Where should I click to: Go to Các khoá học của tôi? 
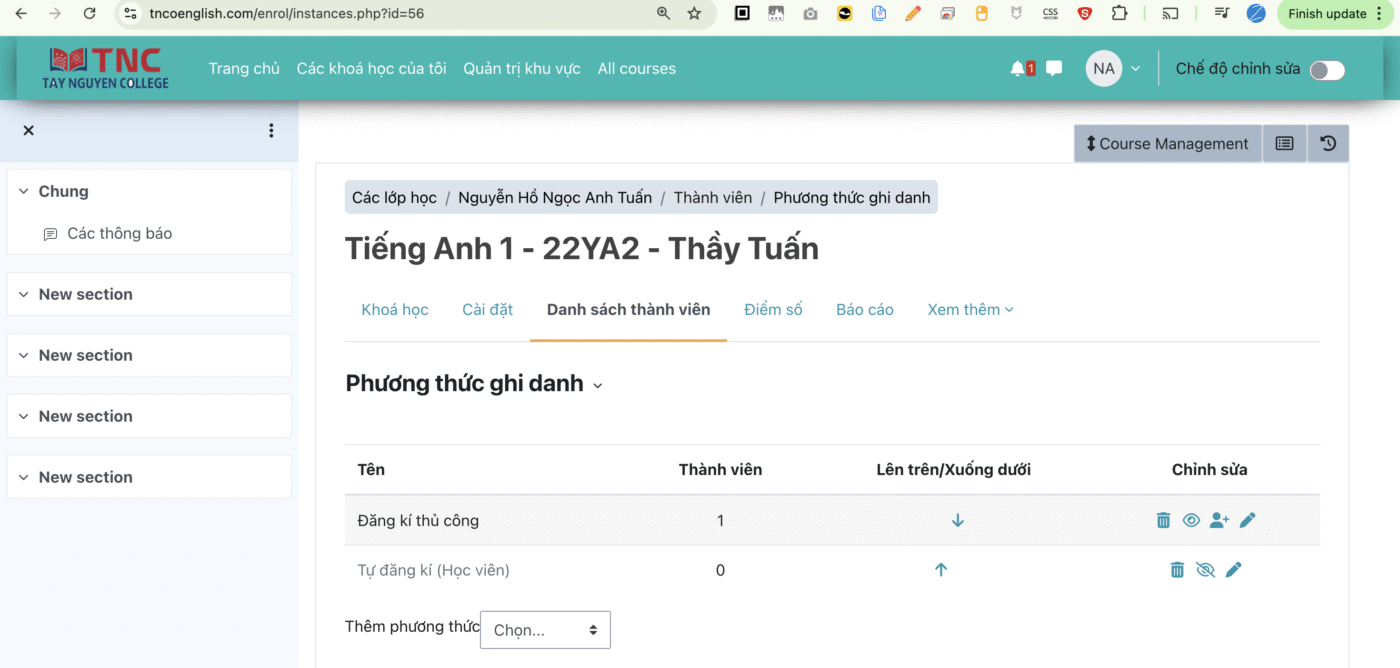(371, 69)
